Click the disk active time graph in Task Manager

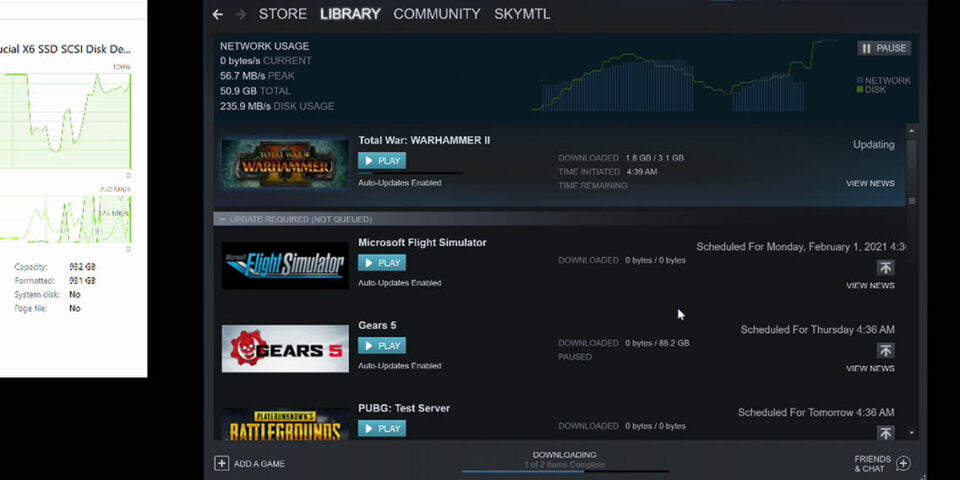66,121
